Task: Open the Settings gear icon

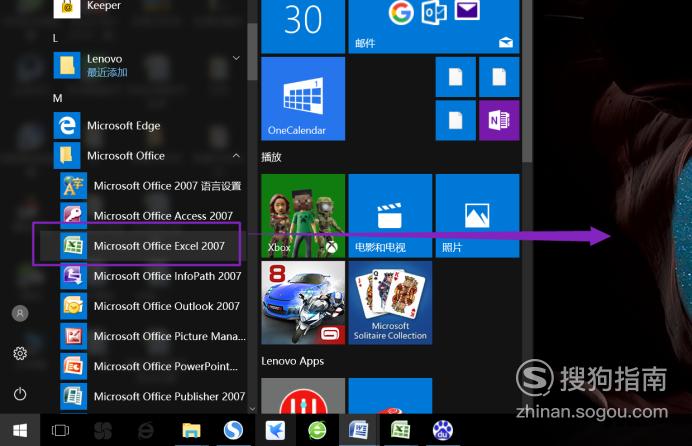Action: 20,353
